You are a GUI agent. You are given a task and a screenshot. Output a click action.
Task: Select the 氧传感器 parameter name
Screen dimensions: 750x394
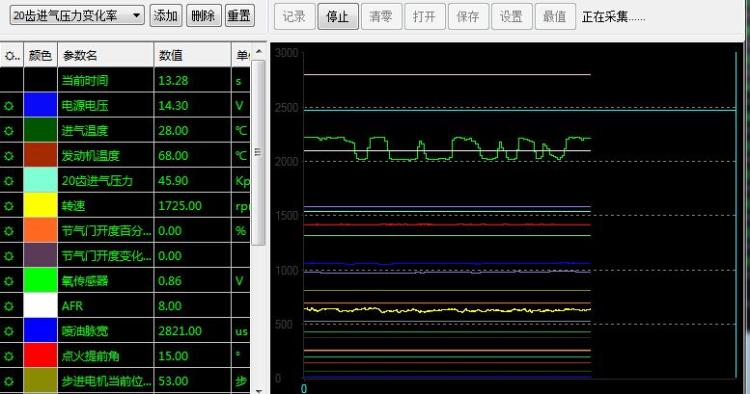coord(85,281)
